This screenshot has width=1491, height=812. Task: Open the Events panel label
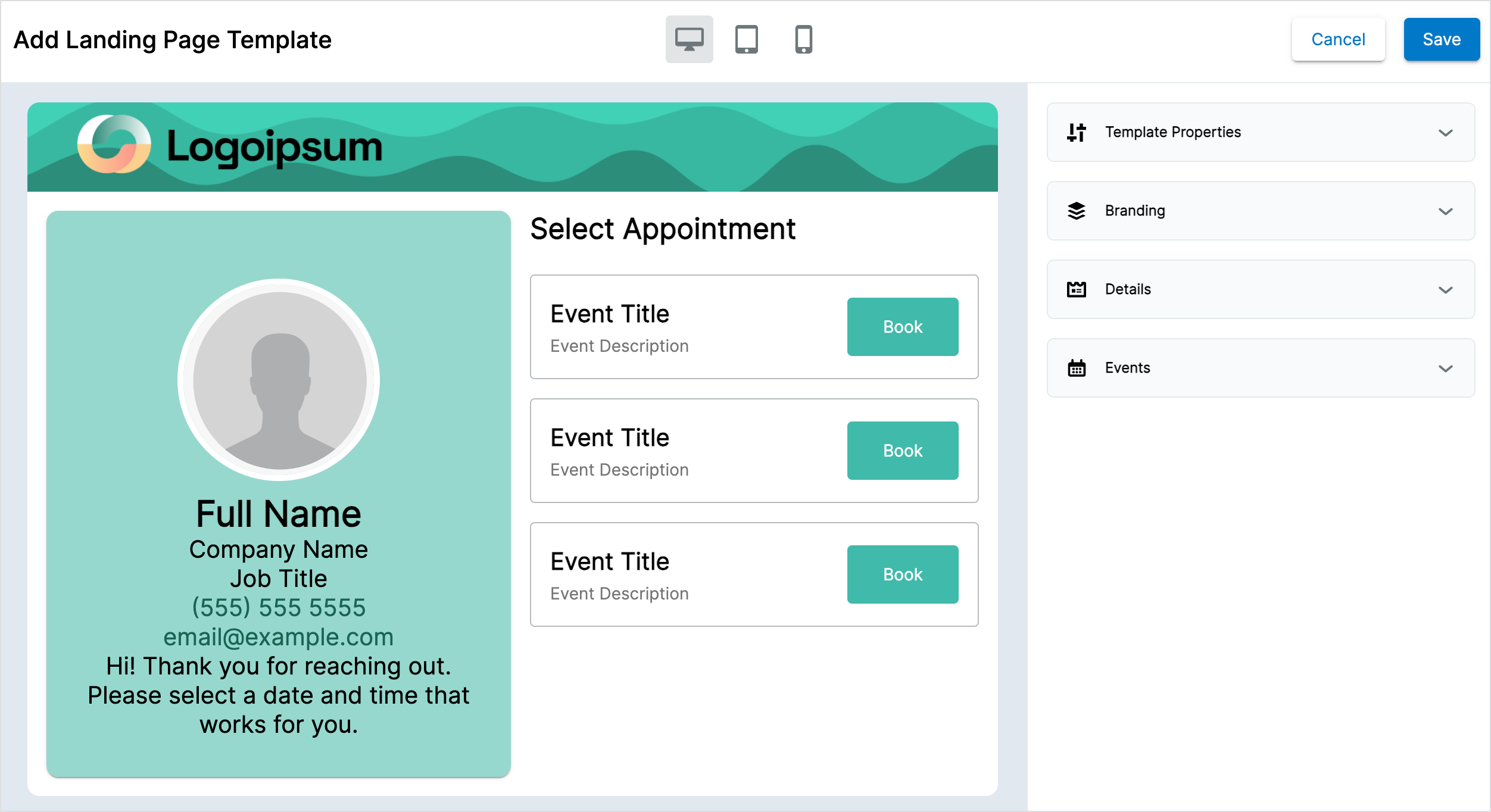pos(1127,368)
